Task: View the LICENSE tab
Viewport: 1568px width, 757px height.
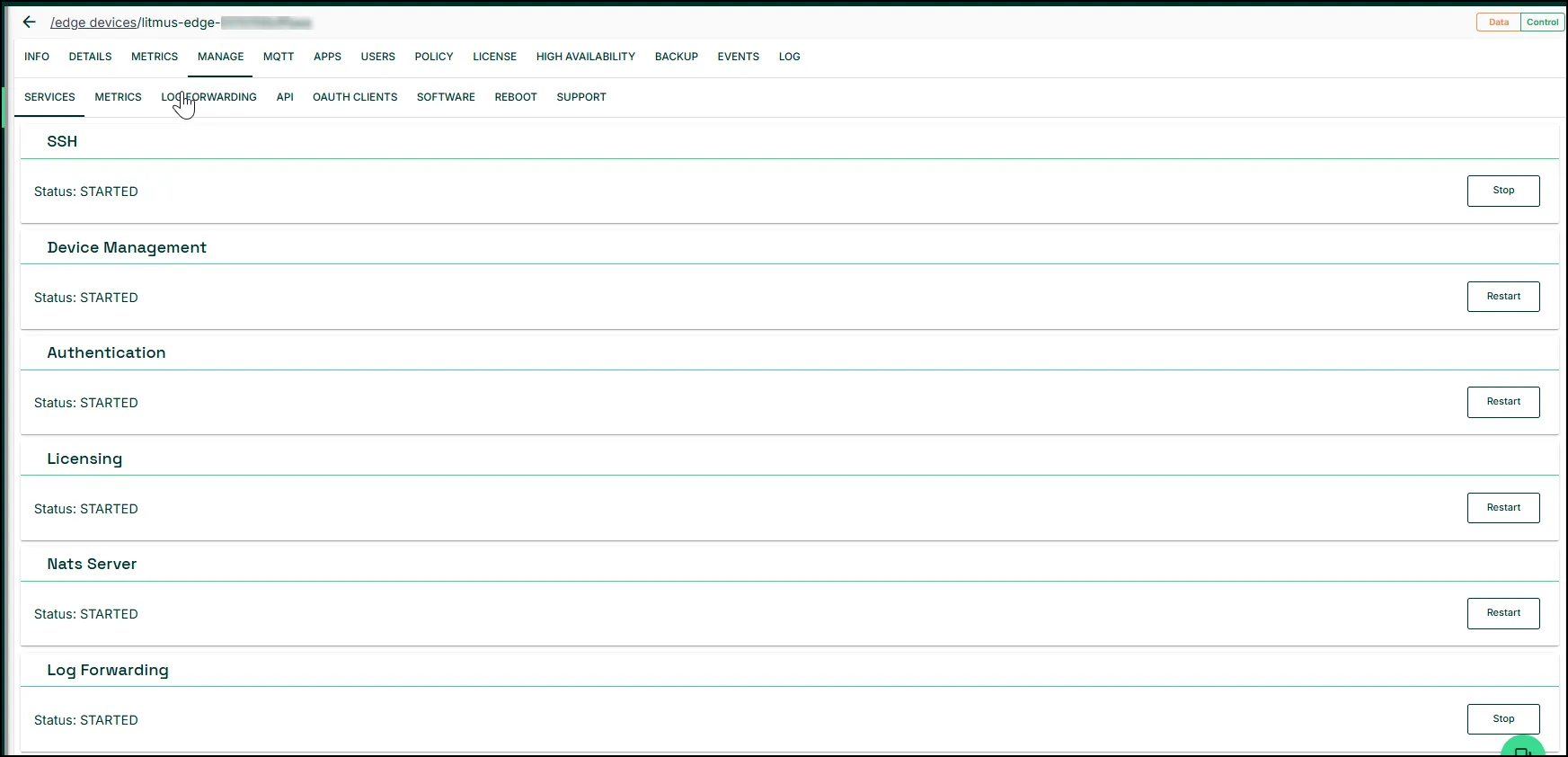Action: click(x=495, y=57)
